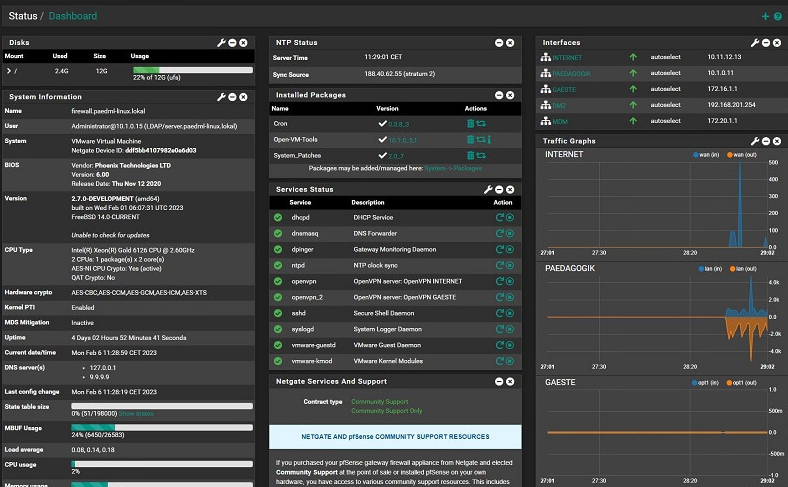Click info icon for Open-VM-Tools package

(x=491, y=140)
